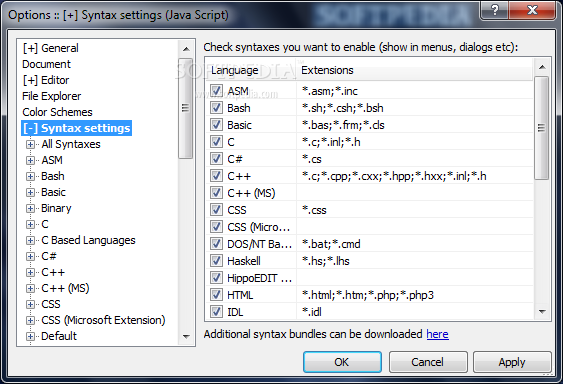The height and width of the screenshot is (384, 563).
Task: Select the C entry in options tree
Action: click(x=45, y=224)
